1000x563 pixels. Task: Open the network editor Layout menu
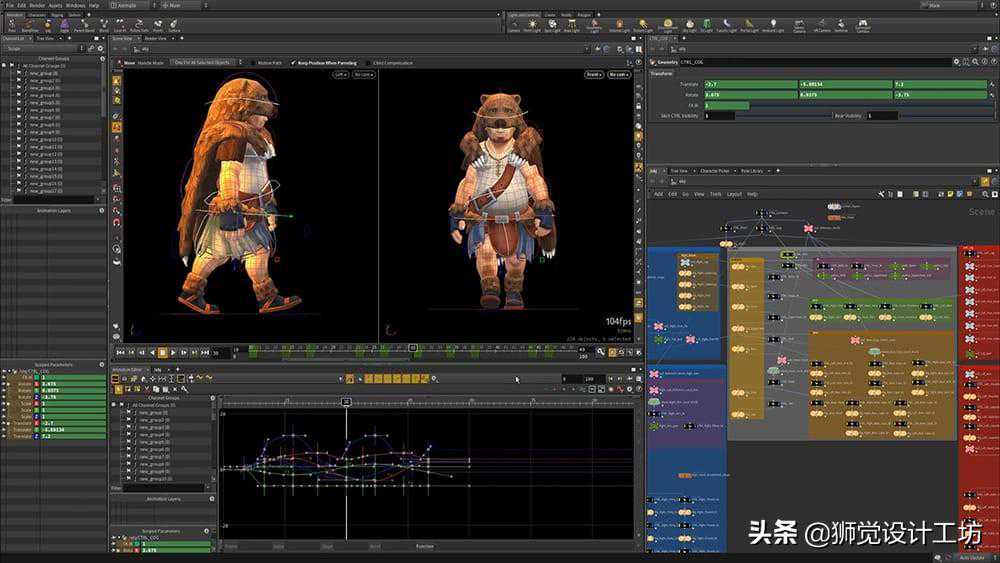point(734,194)
